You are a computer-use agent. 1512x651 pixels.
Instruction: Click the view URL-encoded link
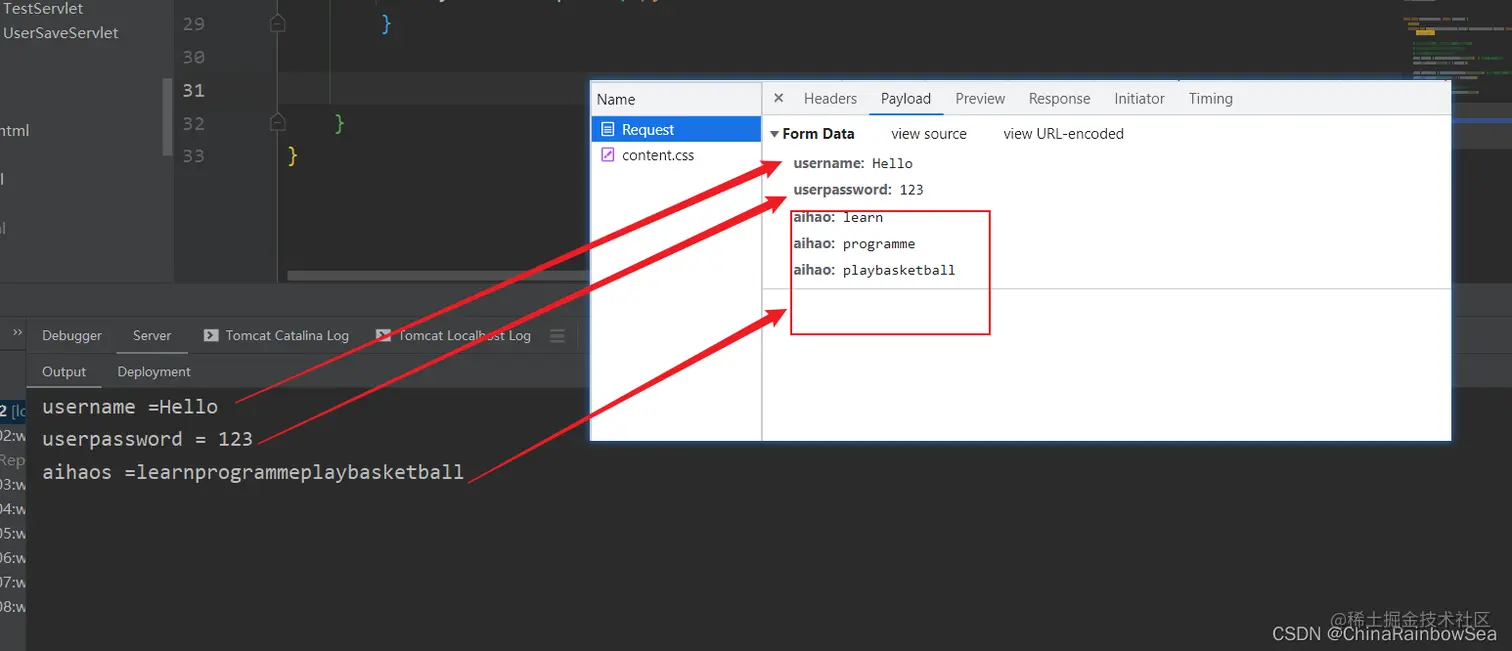pyautogui.click(x=1064, y=134)
